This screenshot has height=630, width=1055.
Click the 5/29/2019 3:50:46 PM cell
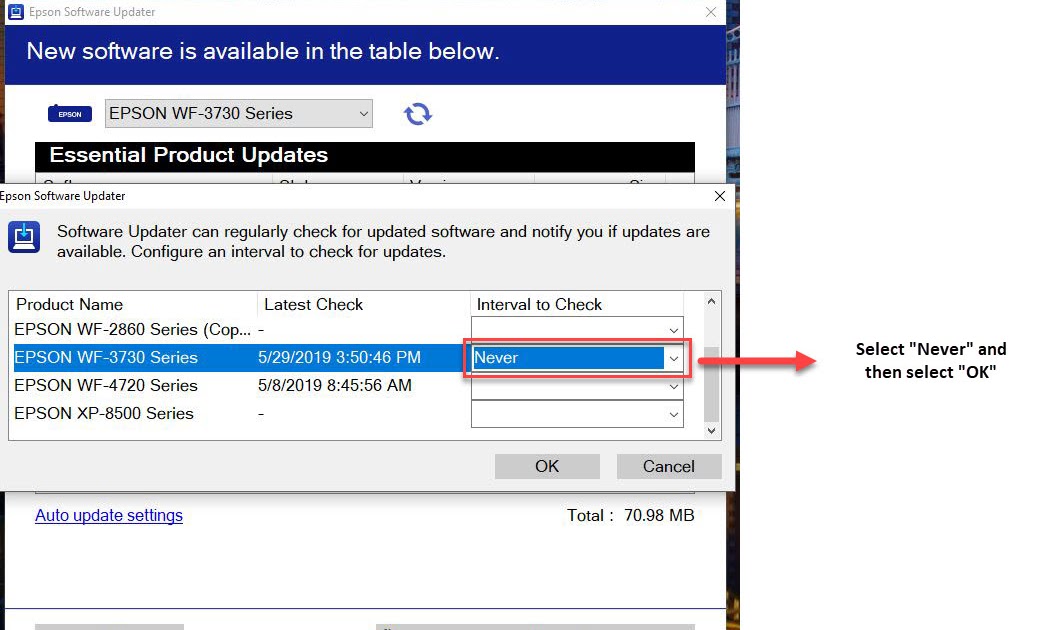click(339, 357)
